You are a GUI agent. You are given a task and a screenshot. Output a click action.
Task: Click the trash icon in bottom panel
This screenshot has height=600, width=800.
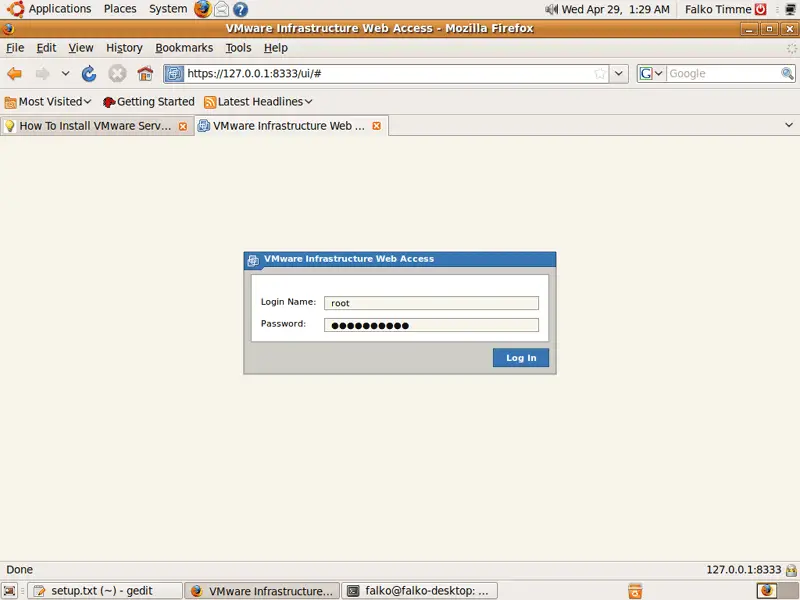[x=635, y=591]
